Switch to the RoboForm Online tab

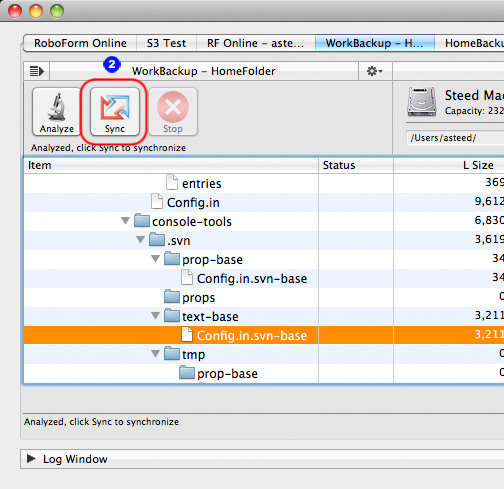(80, 43)
